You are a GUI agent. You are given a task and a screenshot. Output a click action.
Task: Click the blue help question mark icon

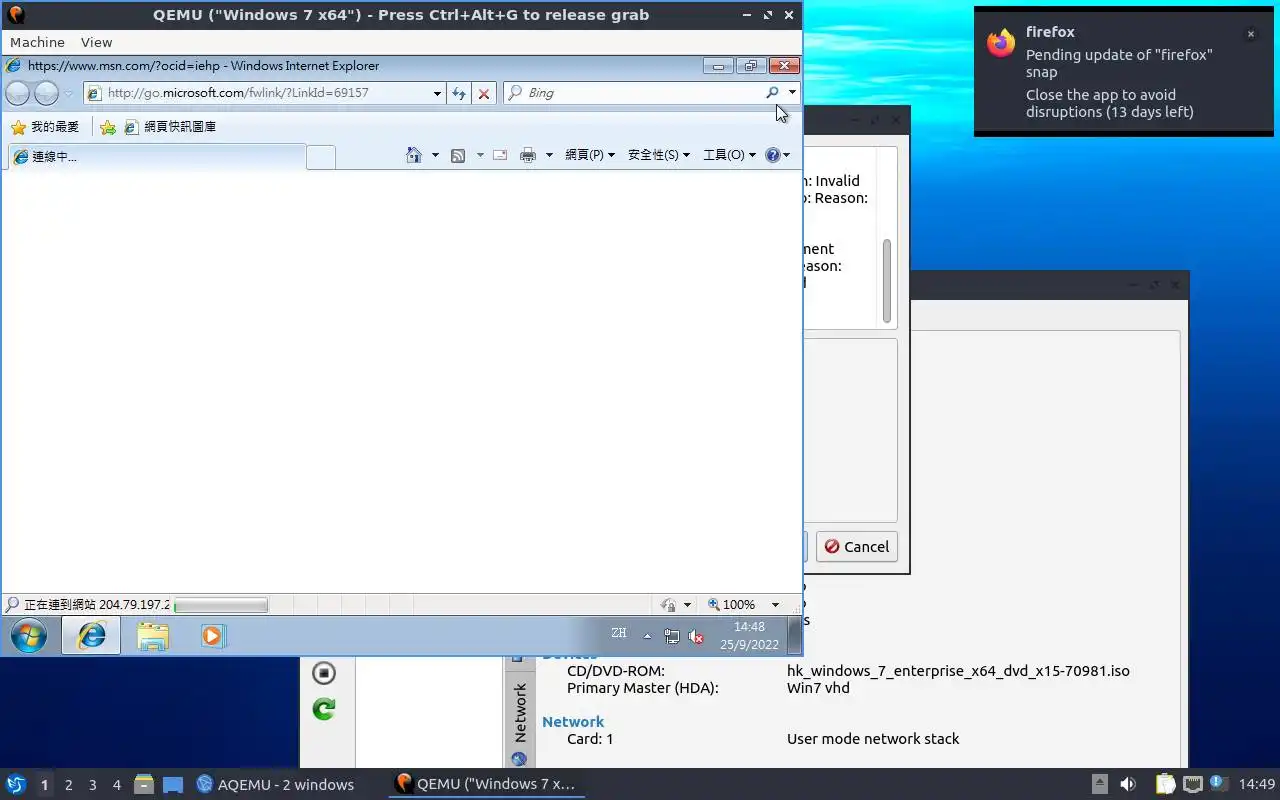[772, 155]
